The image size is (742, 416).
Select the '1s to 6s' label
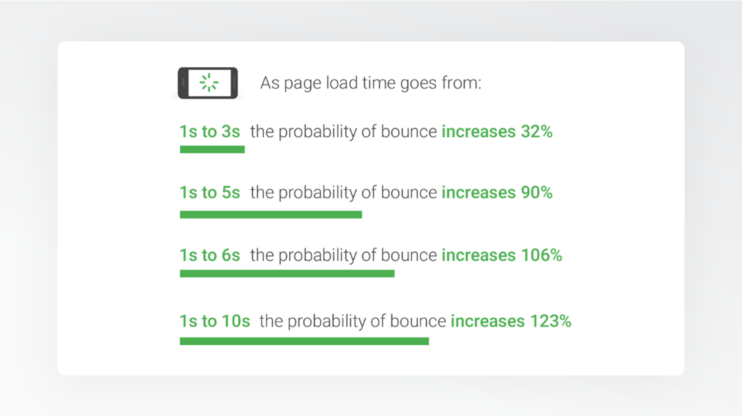tap(210, 255)
